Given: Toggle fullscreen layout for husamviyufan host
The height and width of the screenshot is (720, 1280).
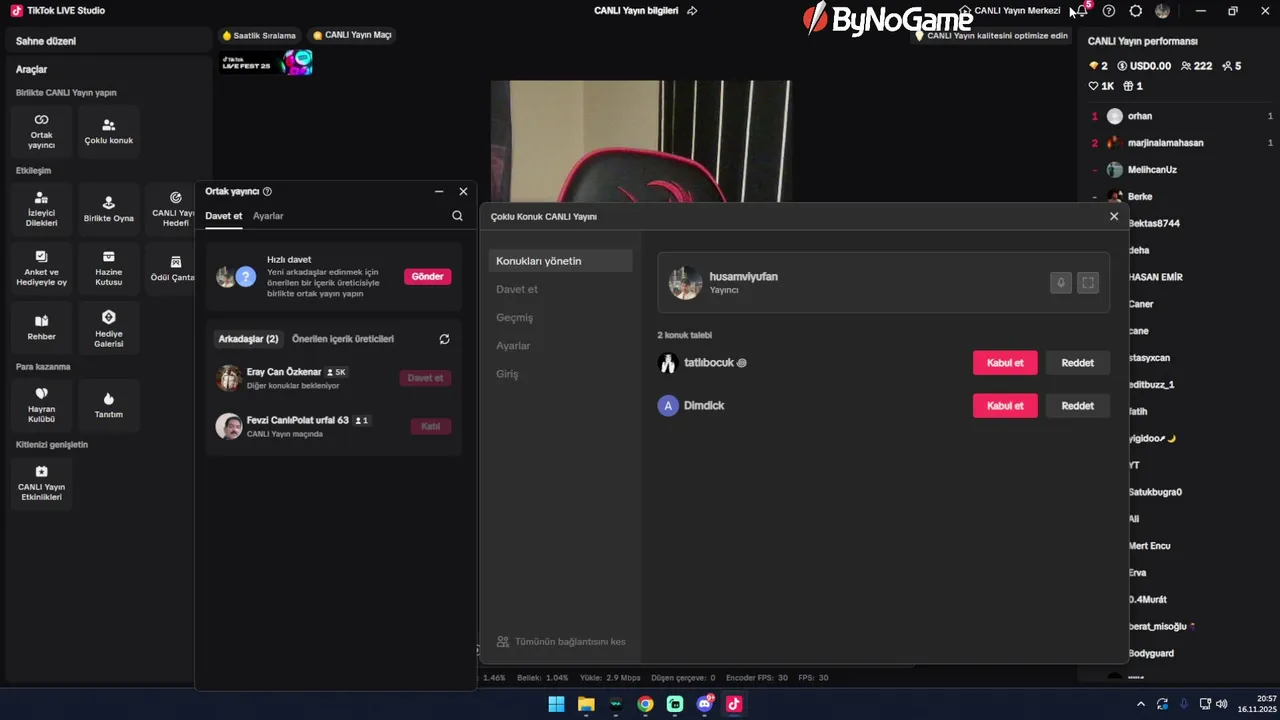Looking at the screenshot, I should point(1088,283).
